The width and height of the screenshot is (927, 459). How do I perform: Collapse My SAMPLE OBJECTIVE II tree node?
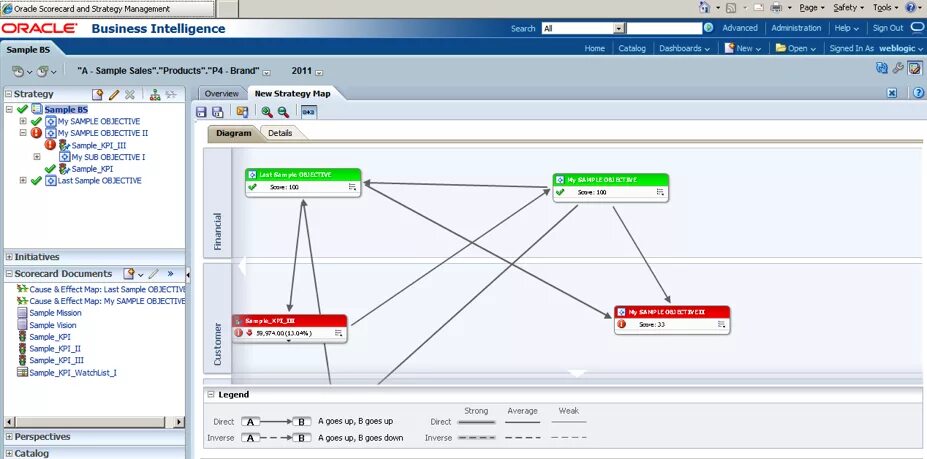coord(23,133)
